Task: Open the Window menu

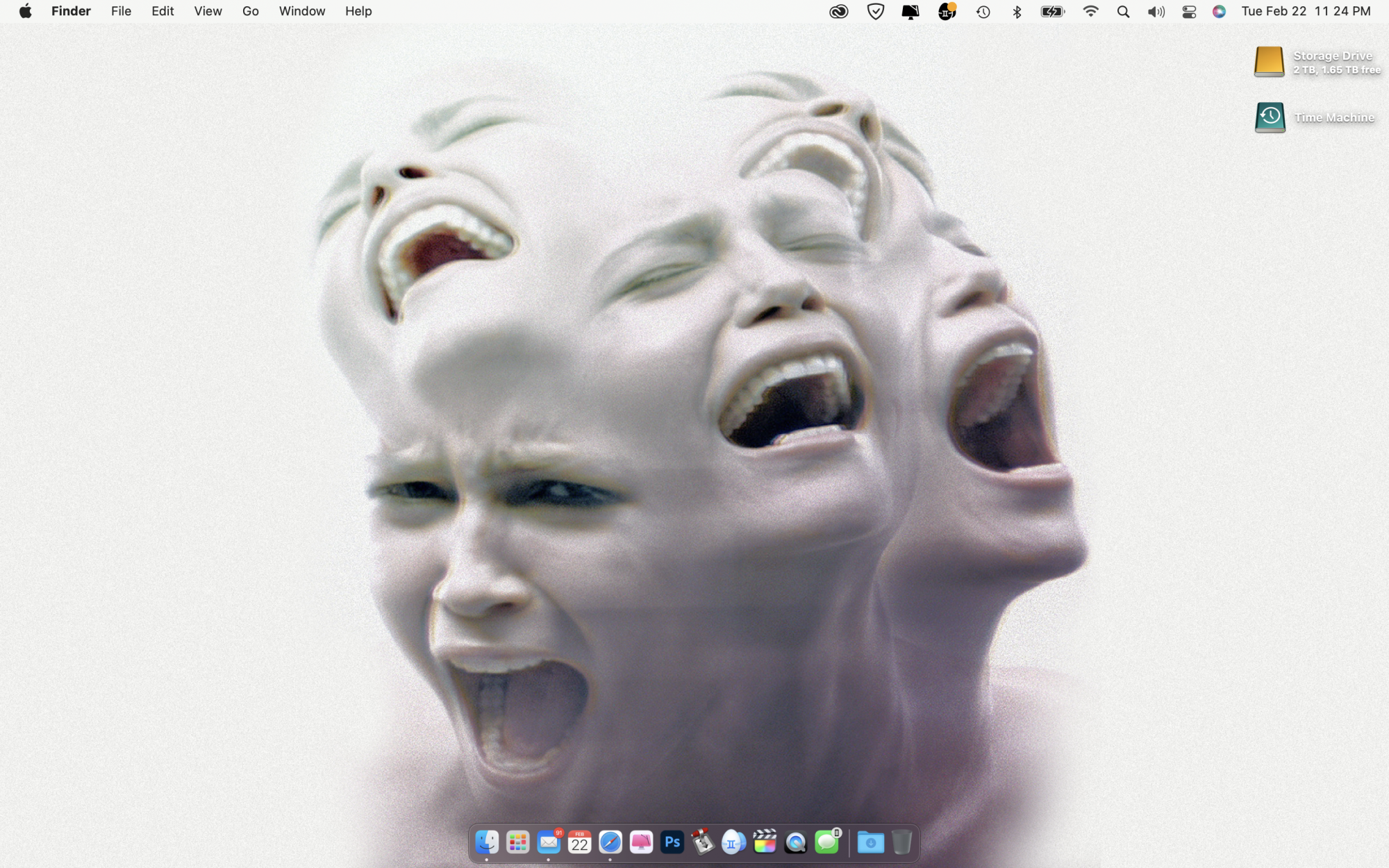Action: pyautogui.click(x=301, y=11)
